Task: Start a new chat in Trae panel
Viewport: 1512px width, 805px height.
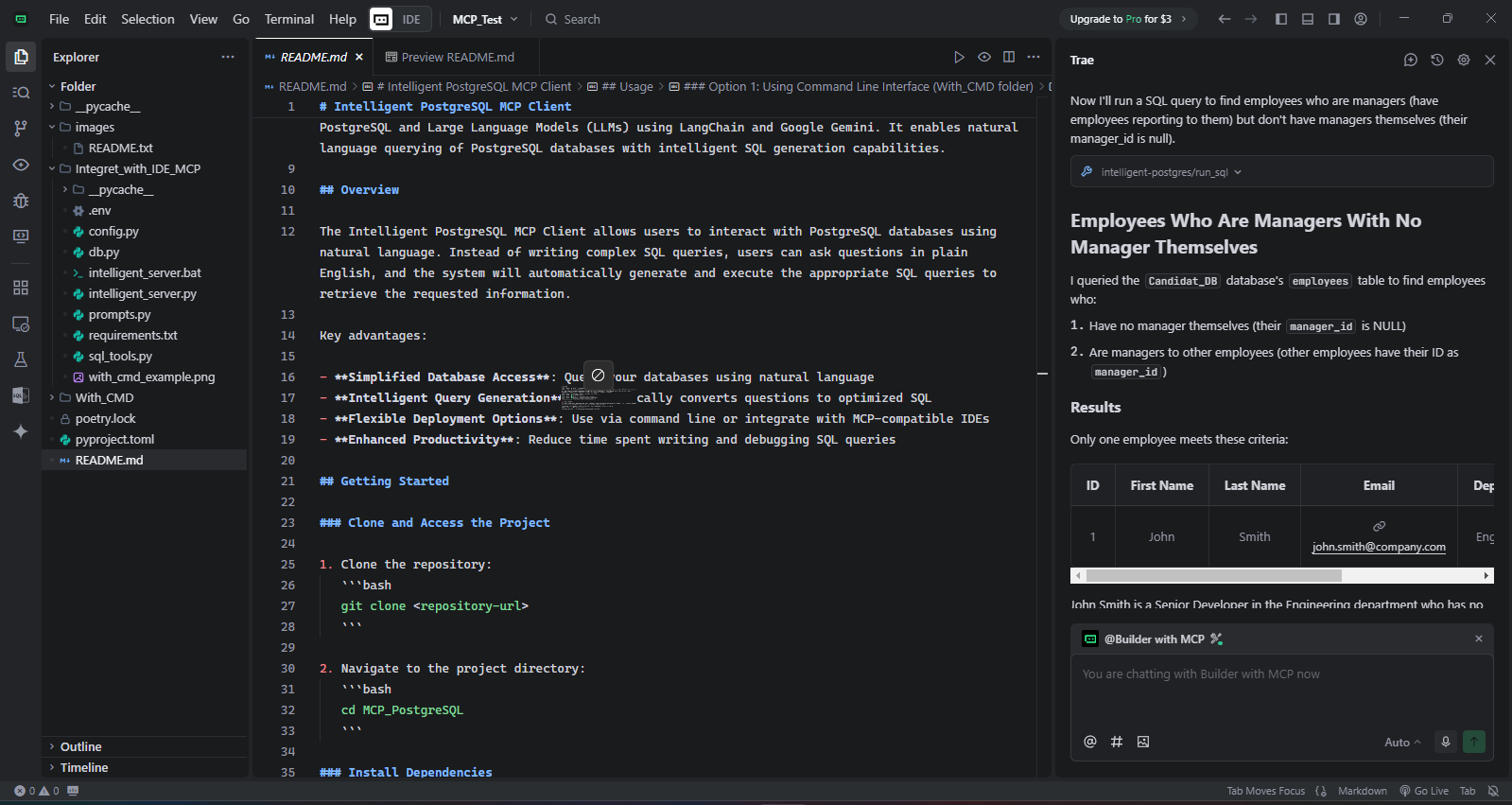Action: (1411, 60)
